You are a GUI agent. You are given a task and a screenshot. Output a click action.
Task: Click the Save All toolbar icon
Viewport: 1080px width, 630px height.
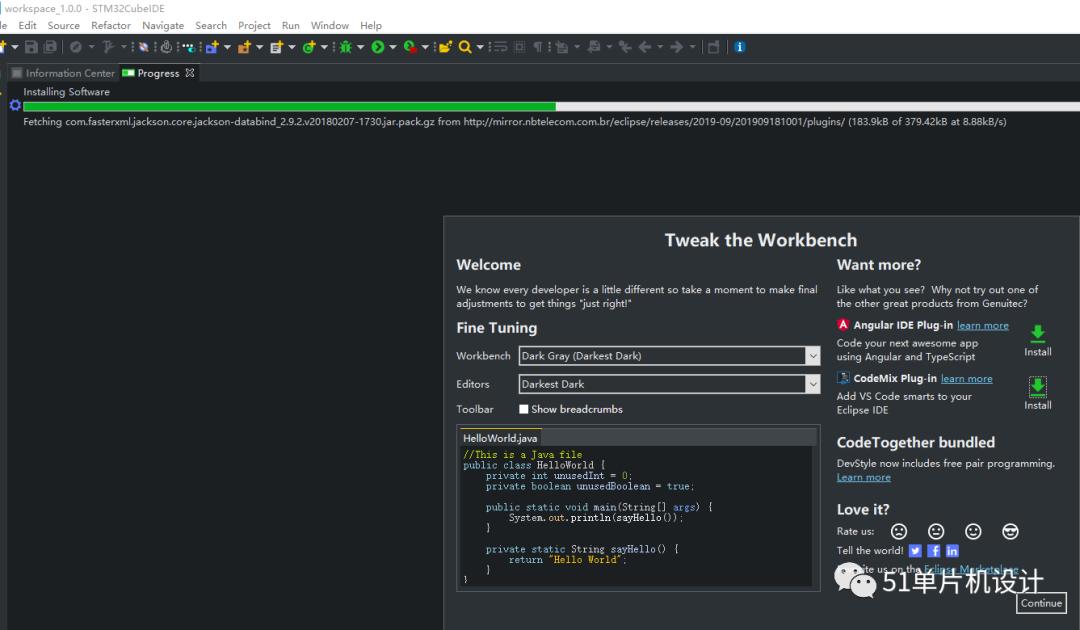pos(50,47)
